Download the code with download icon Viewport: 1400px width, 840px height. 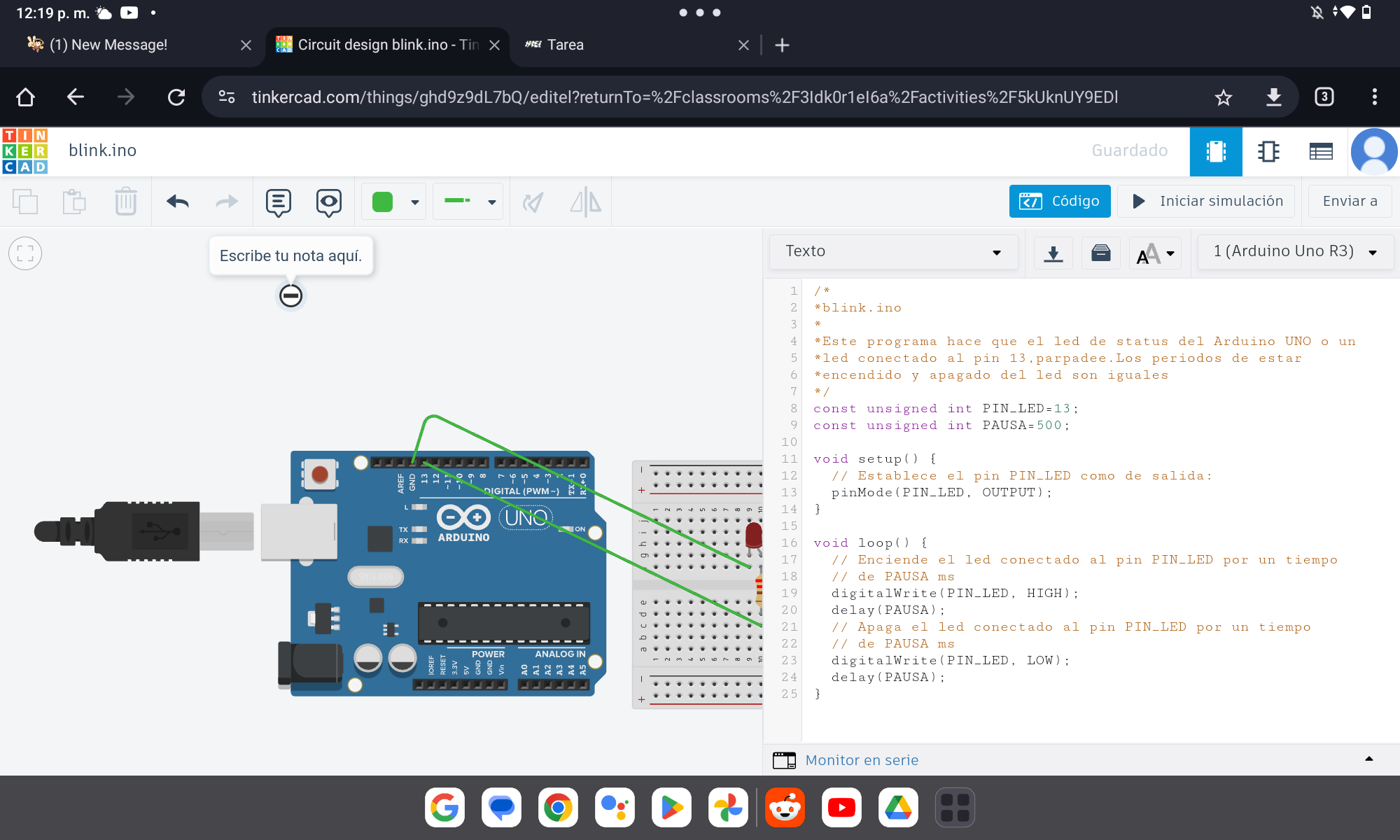(x=1053, y=253)
